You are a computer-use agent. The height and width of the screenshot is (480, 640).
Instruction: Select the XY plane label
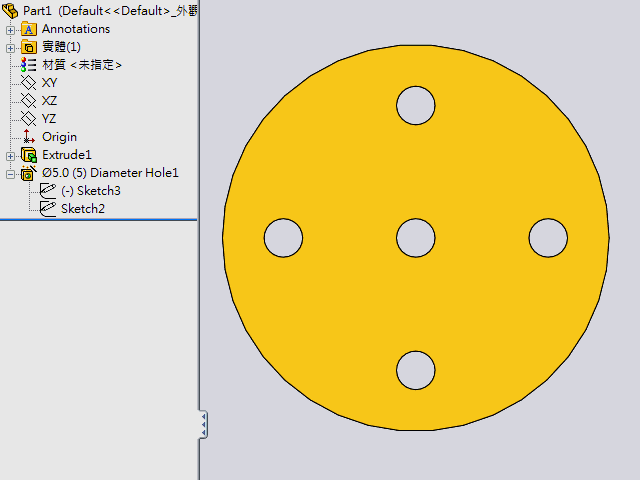(49, 83)
